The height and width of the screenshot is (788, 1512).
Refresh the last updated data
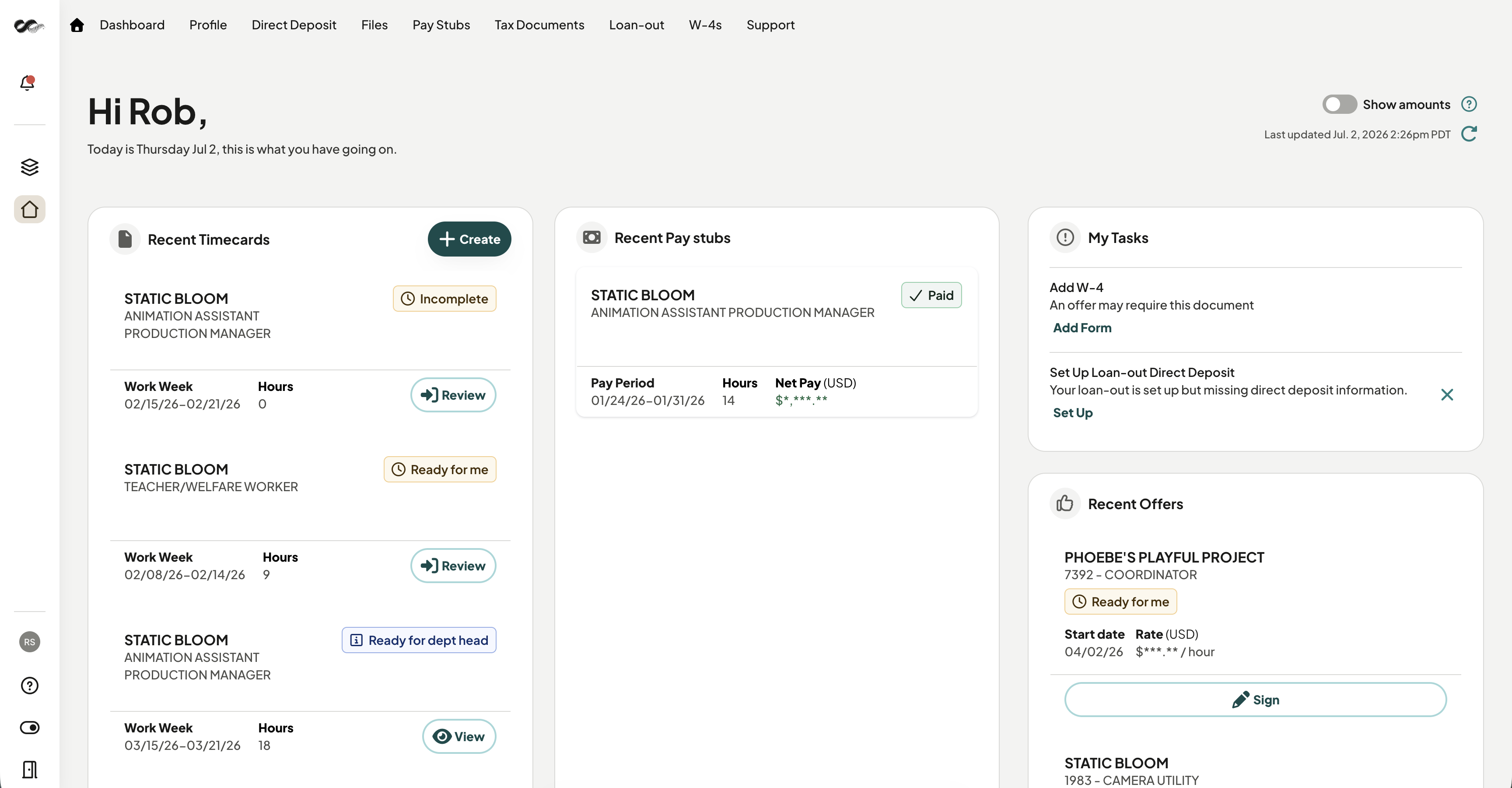tap(1469, 134)
